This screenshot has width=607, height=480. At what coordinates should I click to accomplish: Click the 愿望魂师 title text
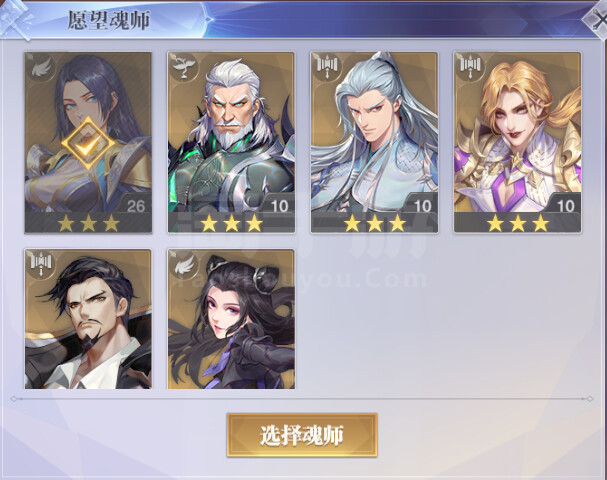coord(108,20)
